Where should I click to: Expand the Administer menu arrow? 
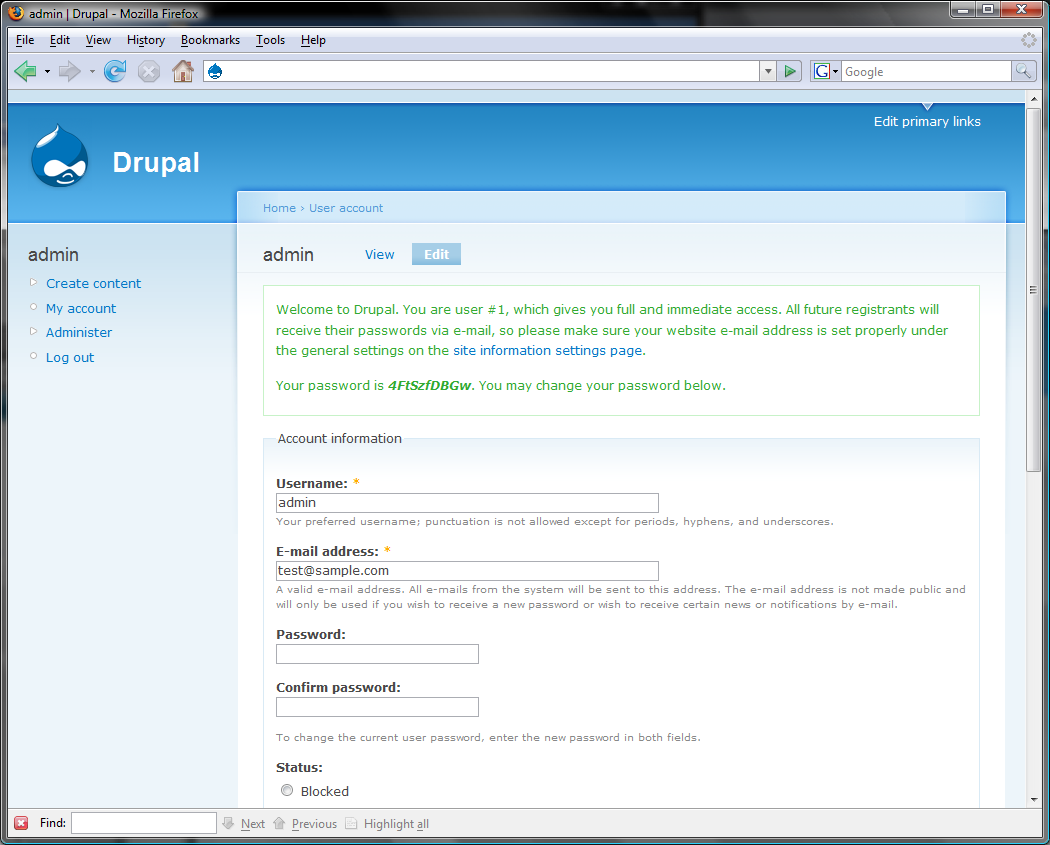click(33, 331)
